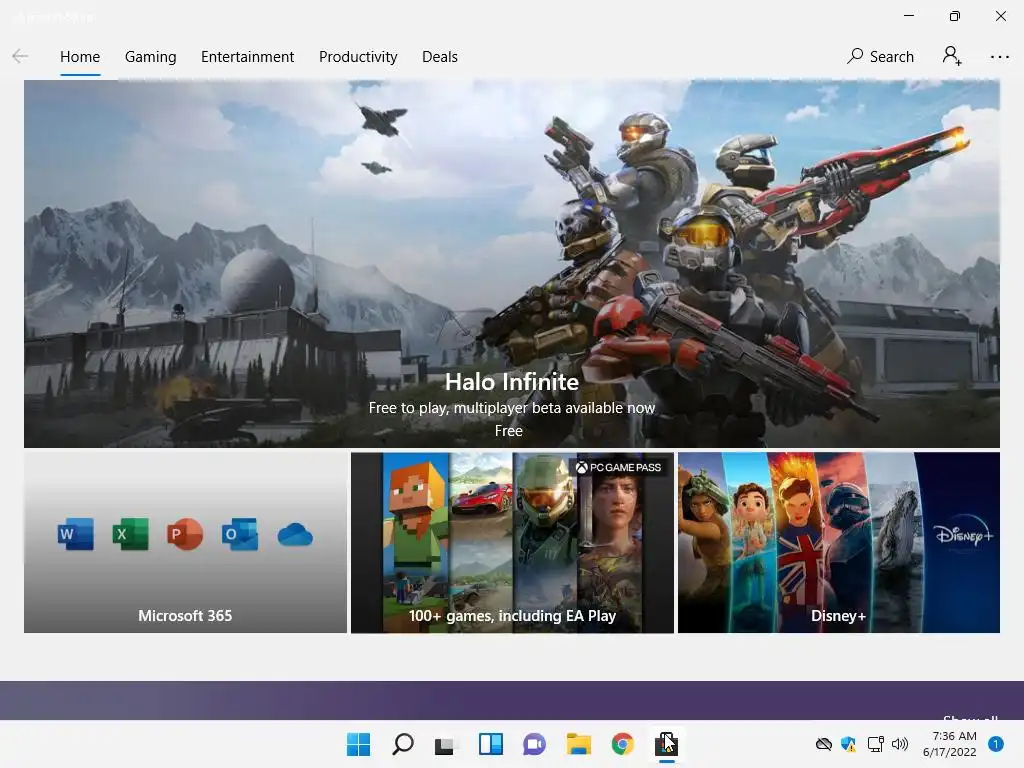Image resolution: width=1024 pixels, height=768 pixels.
Task: Open the Windows Start menu
Action: (x=358, y=744)
